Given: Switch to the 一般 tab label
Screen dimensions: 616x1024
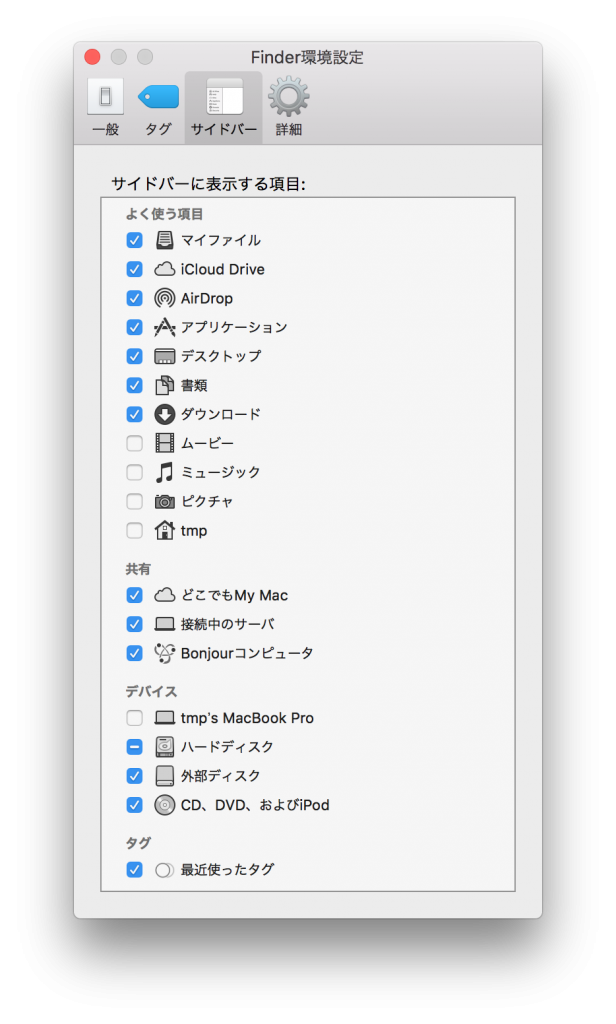Looking at the screenshot, I should pyautogui.click(x=105, y=129).
